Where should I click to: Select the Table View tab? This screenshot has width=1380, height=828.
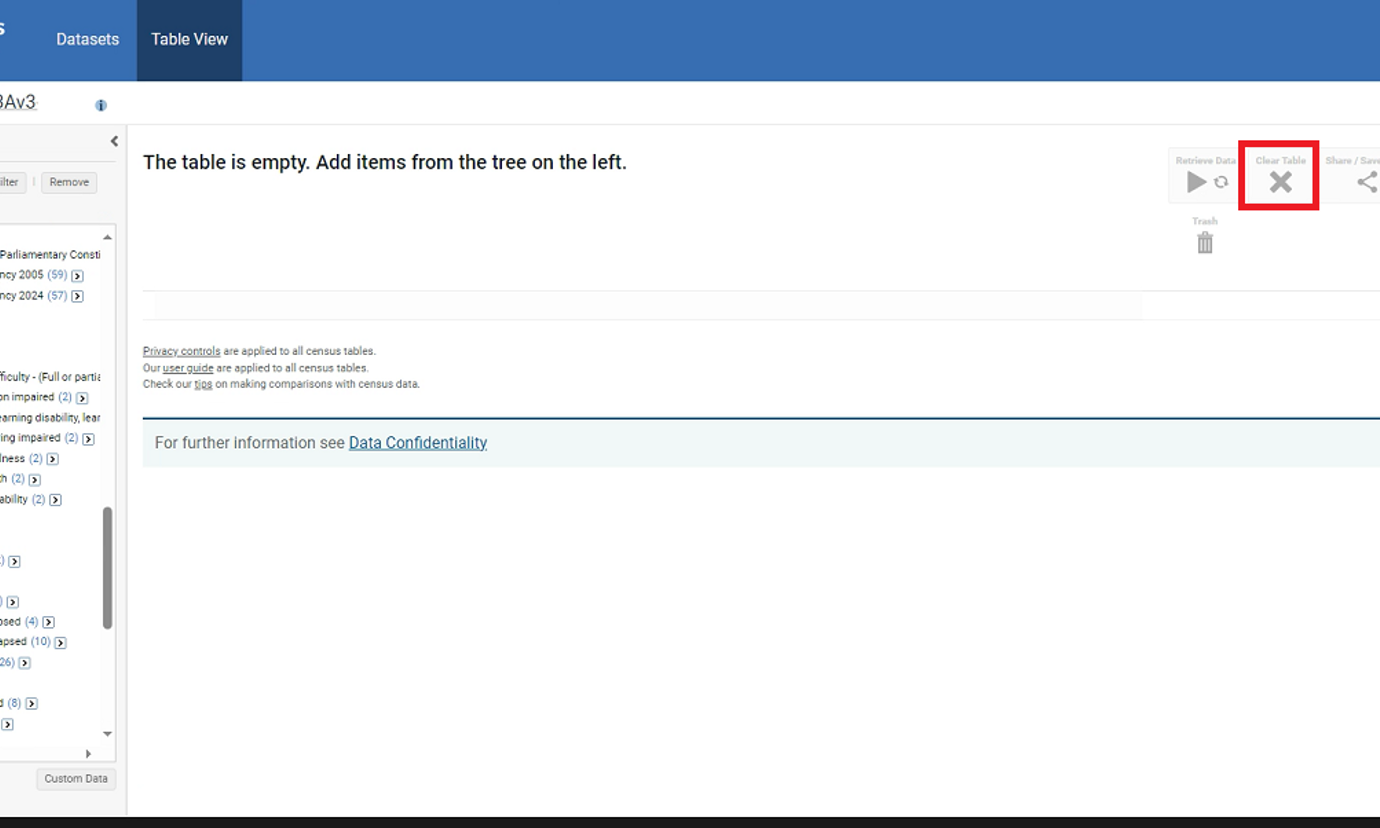click(189, 40)
